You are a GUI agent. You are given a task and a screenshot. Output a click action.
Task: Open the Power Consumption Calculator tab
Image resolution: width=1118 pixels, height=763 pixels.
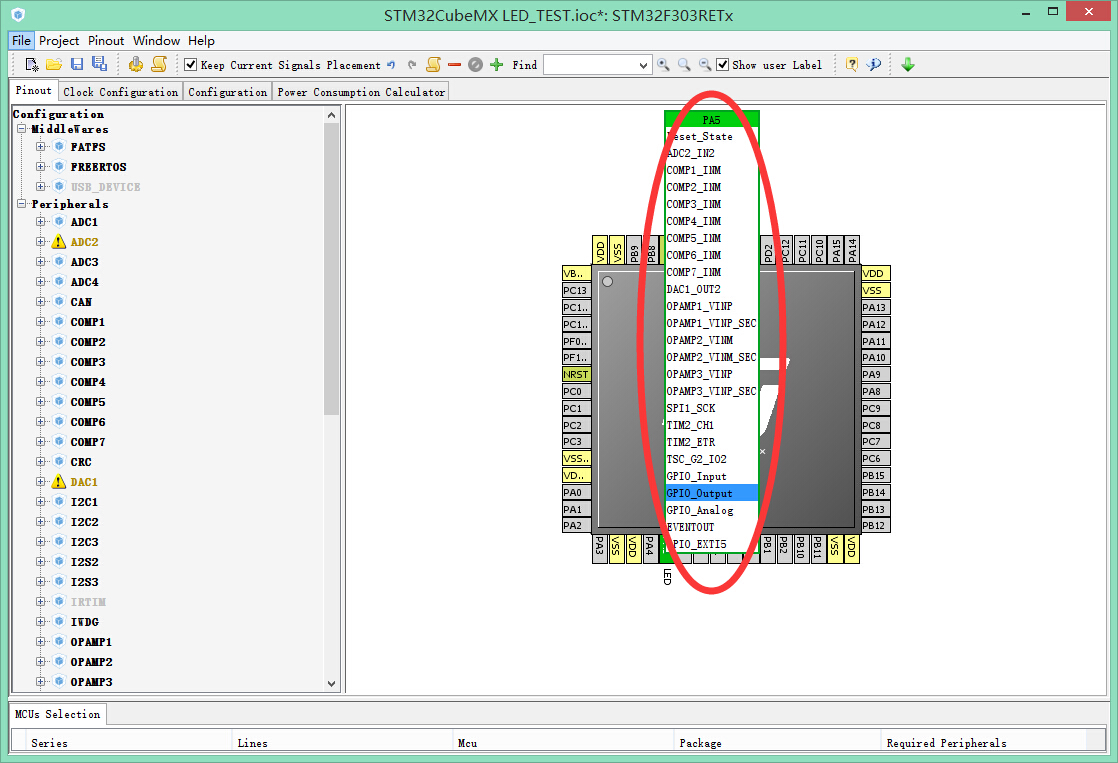click(361, 92)
